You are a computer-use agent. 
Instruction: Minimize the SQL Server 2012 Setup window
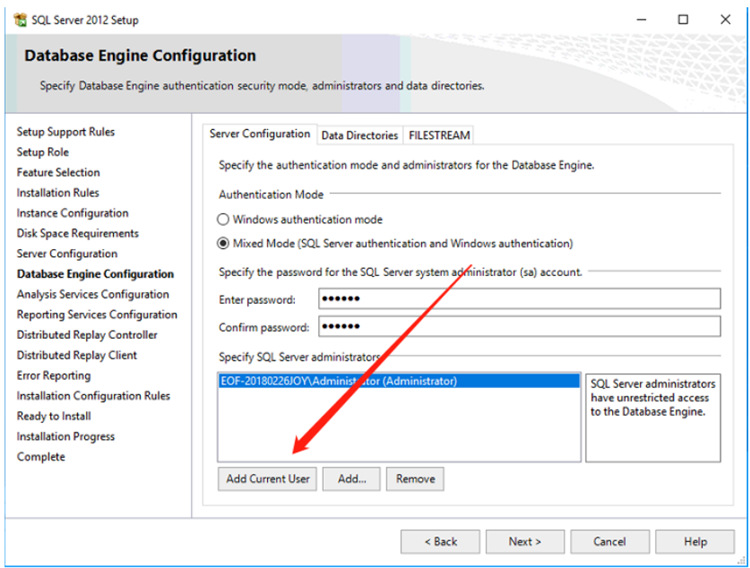(641, 20)
